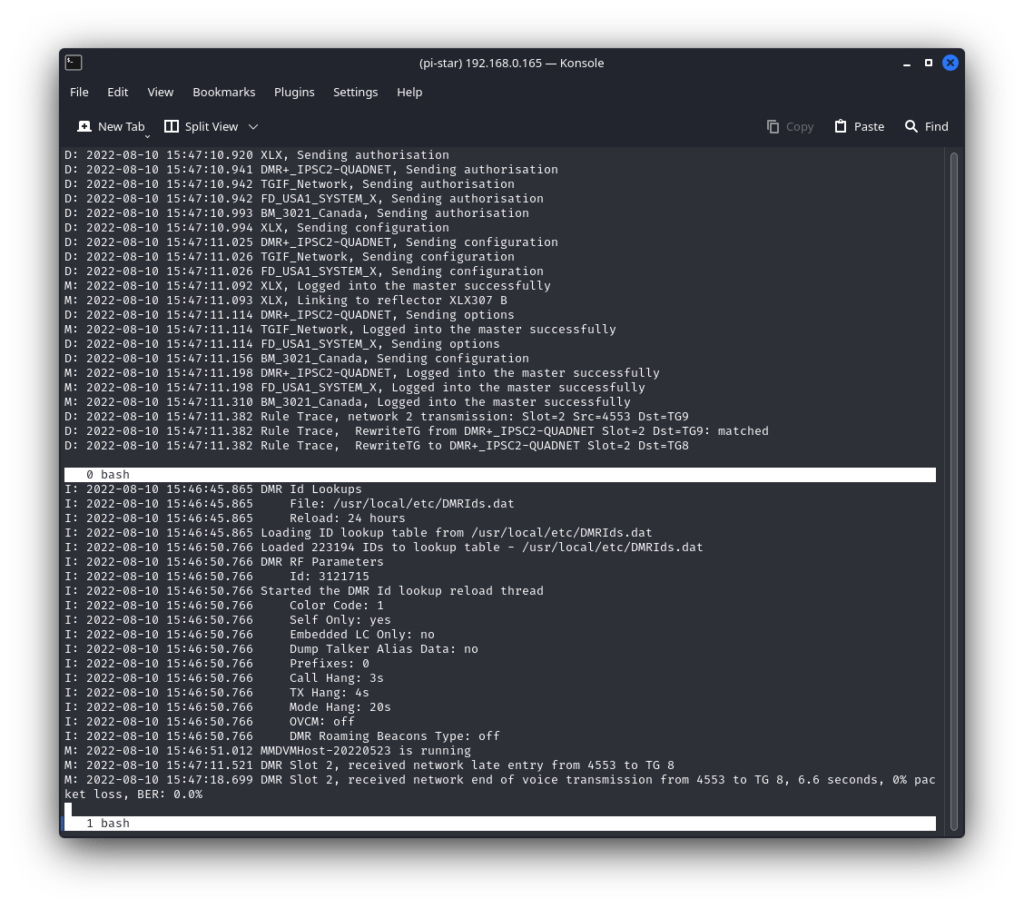The width and height of the screenshot is (1024, 908).
Task: Click the 'Id: 3121715' line
Action: pyautogui.click(x=217, y=576)
